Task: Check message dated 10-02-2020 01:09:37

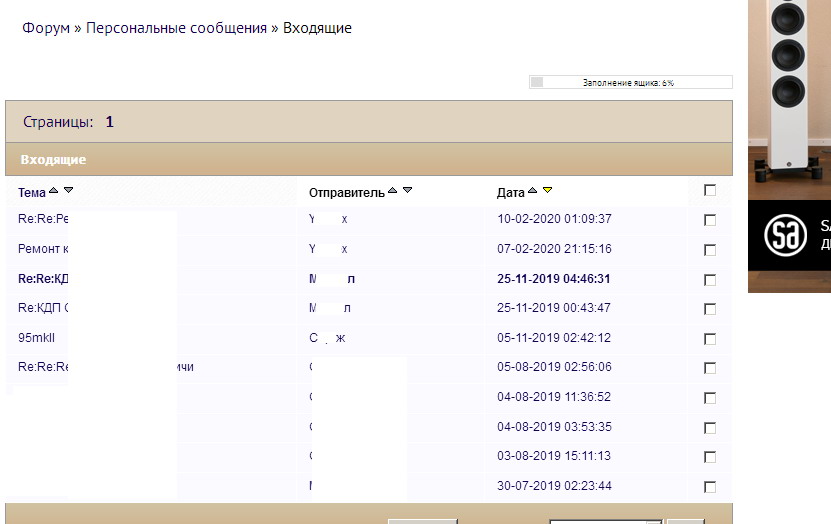Action: [710, 220]
